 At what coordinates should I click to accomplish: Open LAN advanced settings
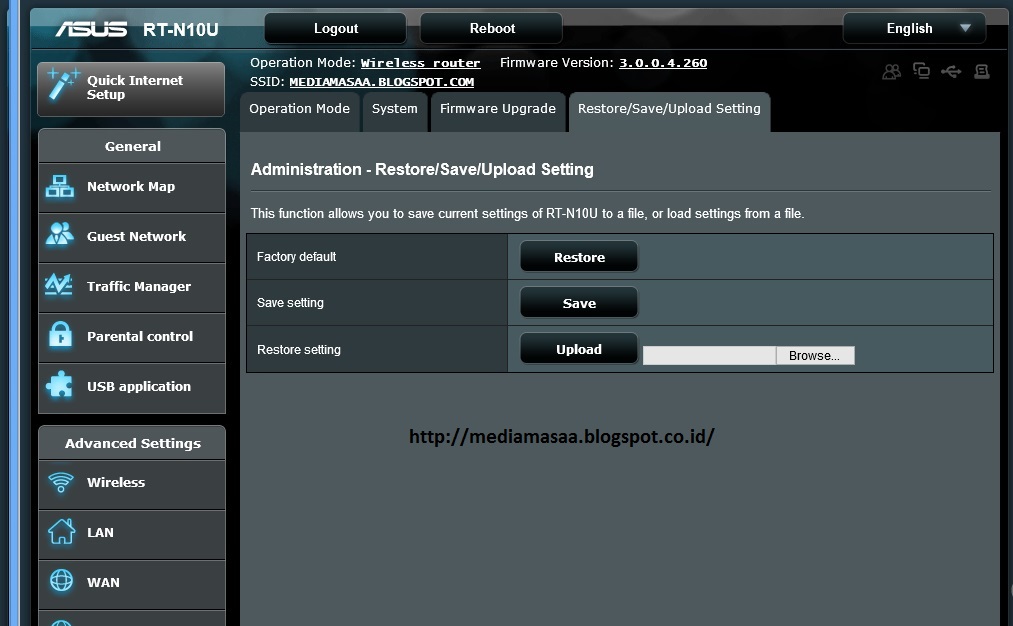tap(132, 534)
